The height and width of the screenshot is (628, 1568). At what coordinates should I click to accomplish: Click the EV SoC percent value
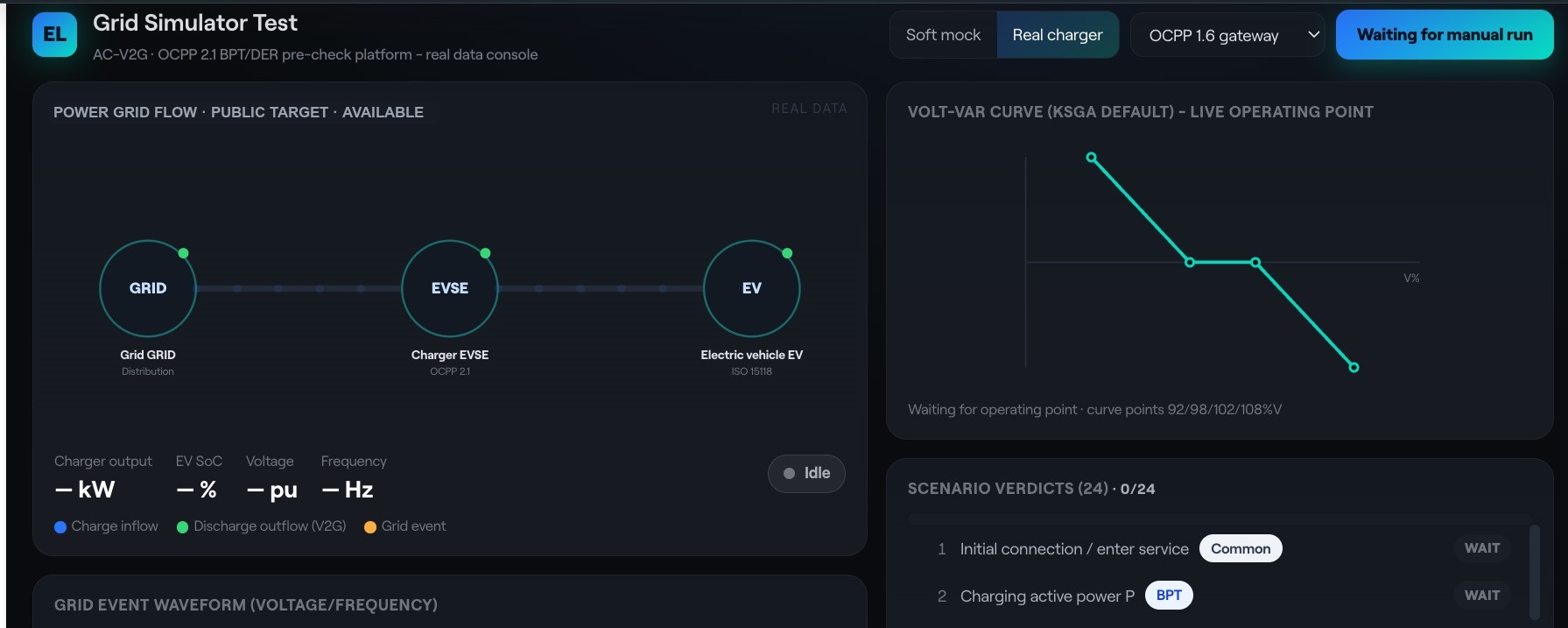[197, 490]
